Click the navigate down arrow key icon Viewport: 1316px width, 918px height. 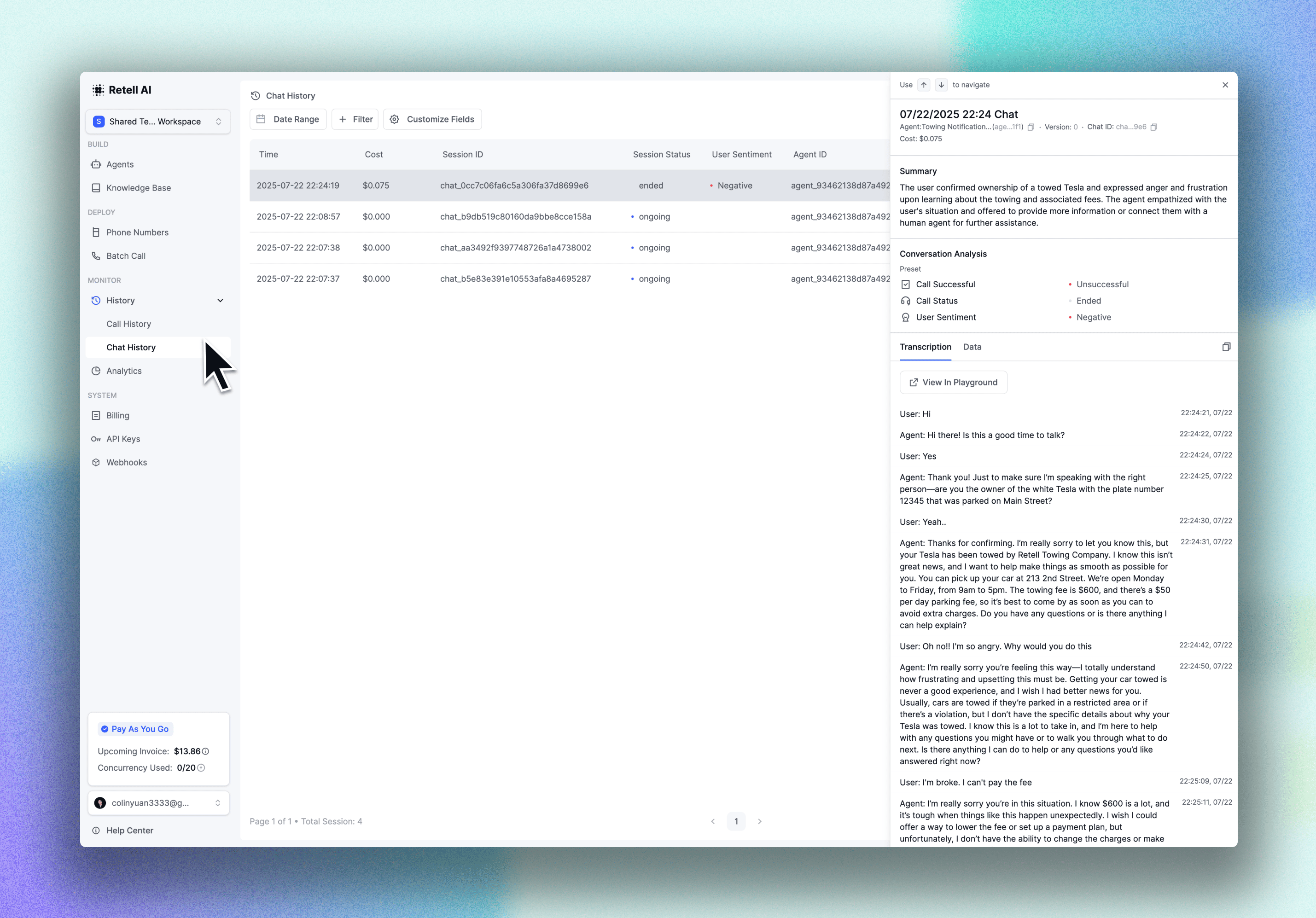click(x=941, y=85)
